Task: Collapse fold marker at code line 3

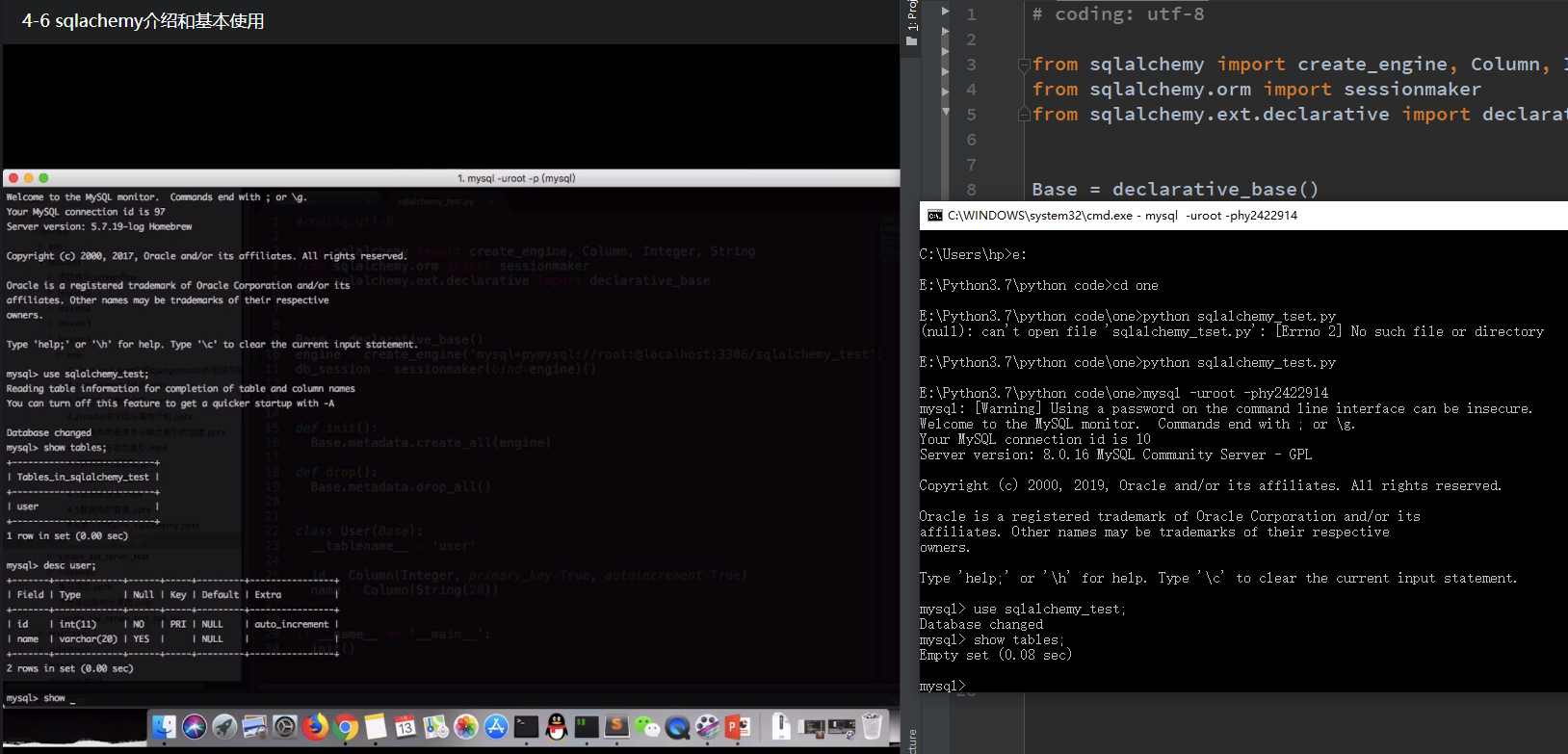Action: click(1024, 65)
